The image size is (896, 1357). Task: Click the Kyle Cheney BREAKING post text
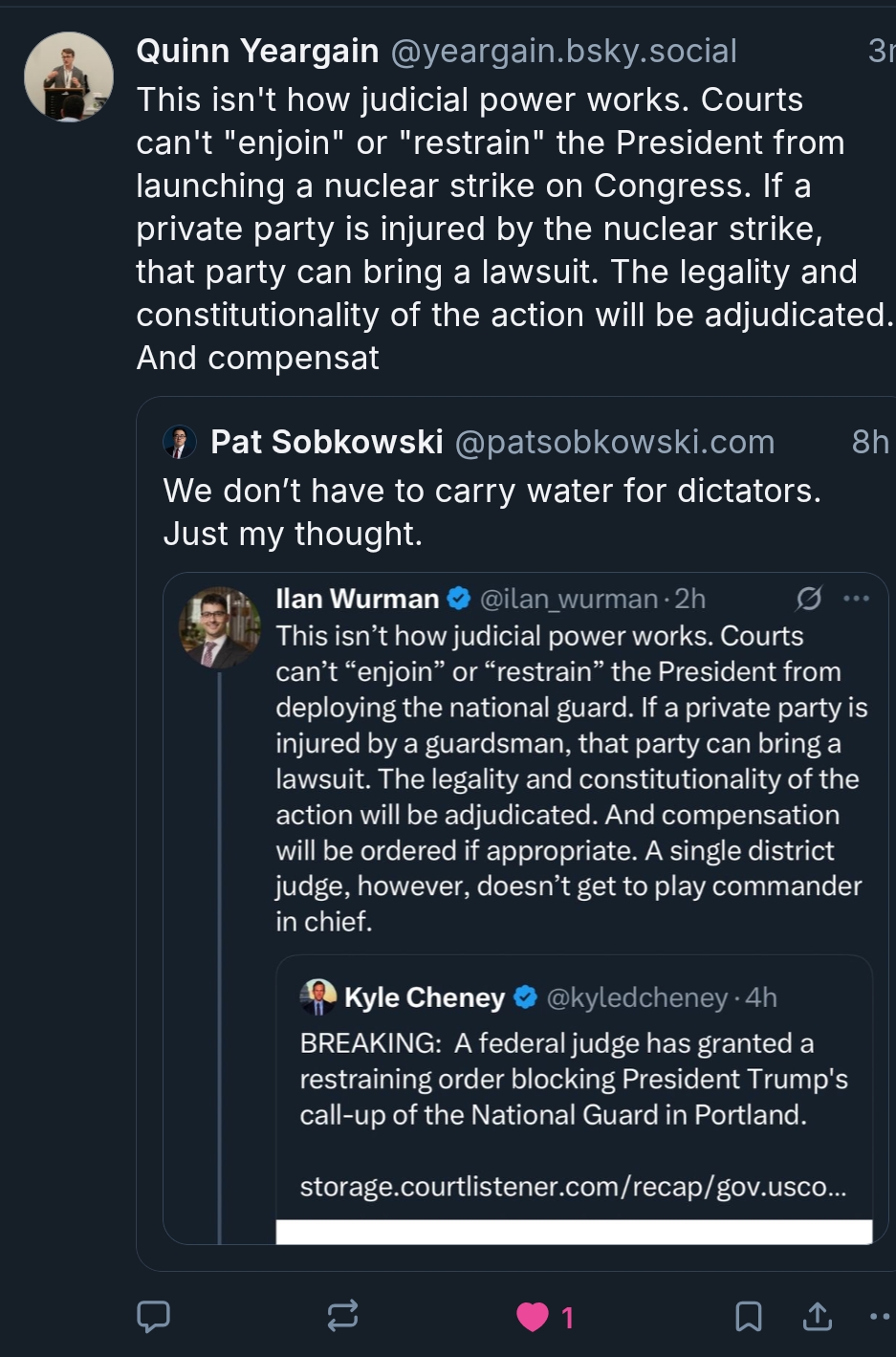point(573,1079)
